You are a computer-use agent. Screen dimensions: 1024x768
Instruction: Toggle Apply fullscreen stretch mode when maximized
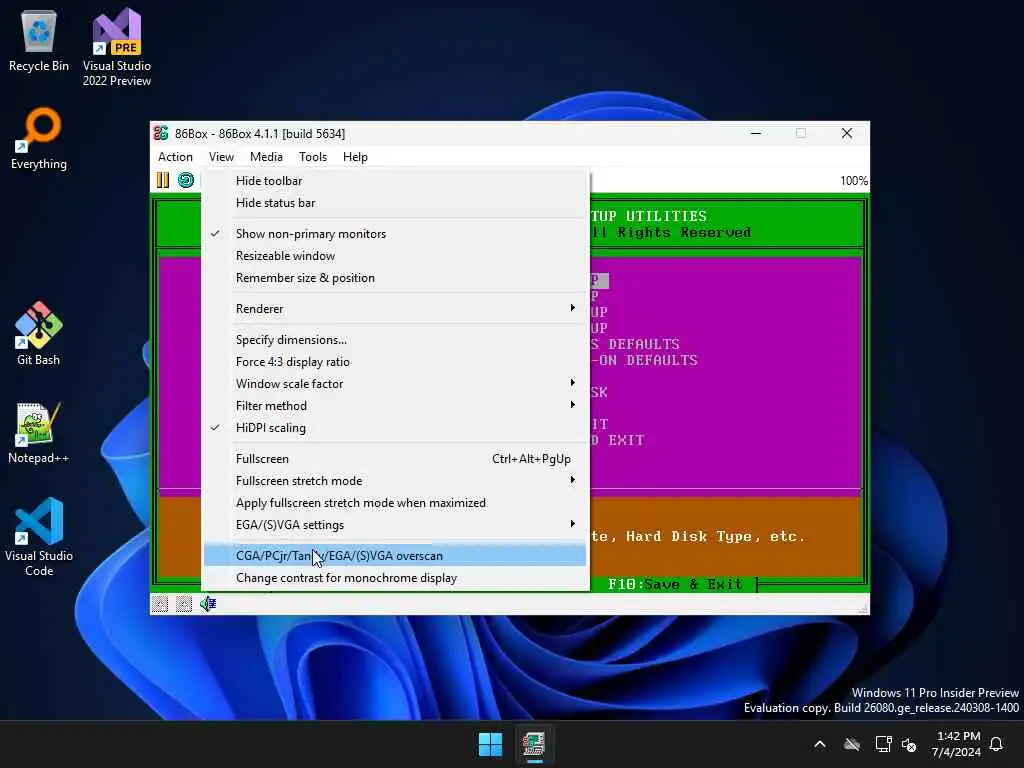(x=394, y=503)
